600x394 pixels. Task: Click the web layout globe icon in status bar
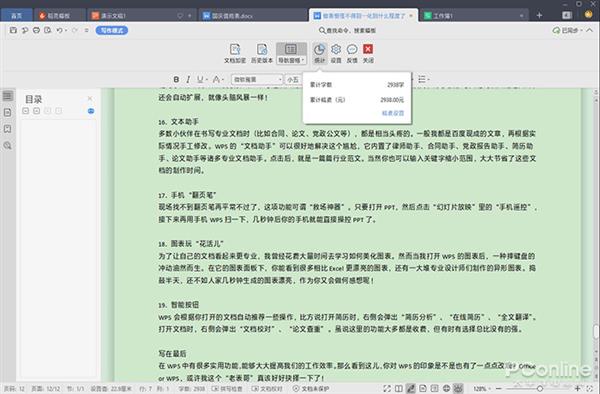click(x=446, y=389)
